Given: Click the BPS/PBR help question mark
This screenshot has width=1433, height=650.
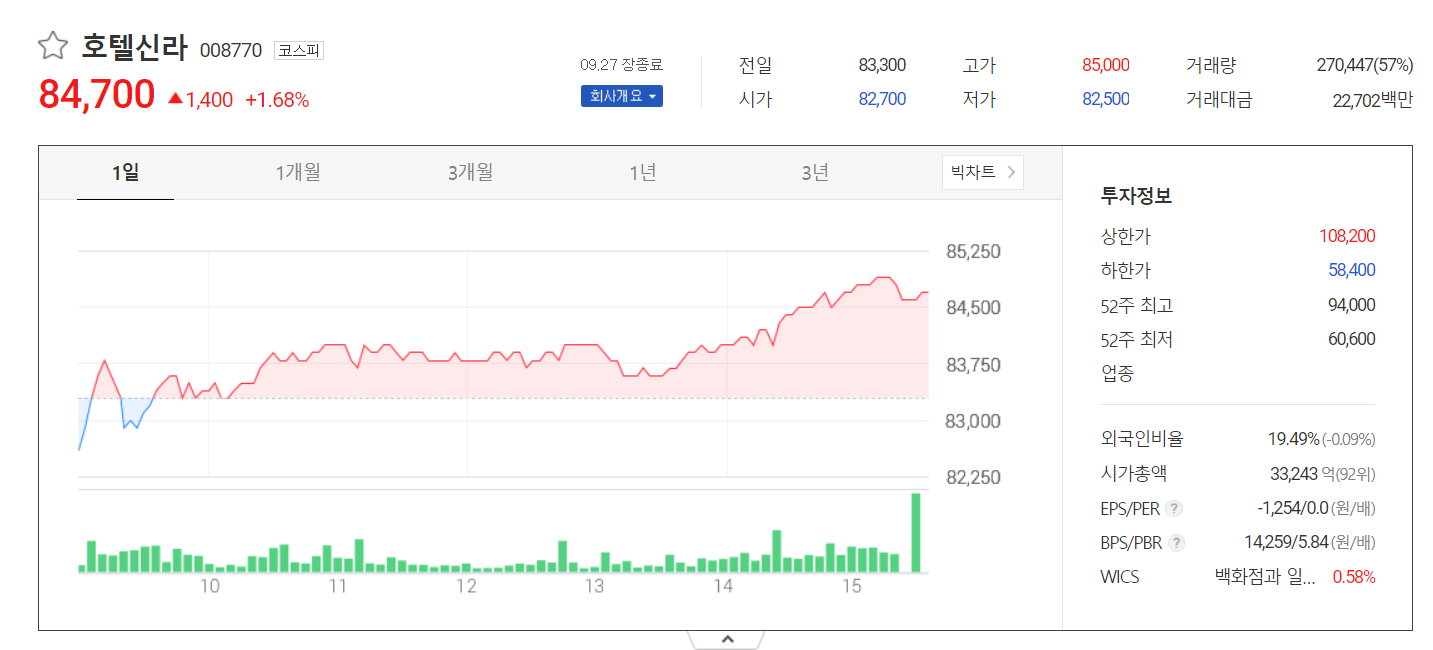Looking at the screenshot, I should 1177,543.
